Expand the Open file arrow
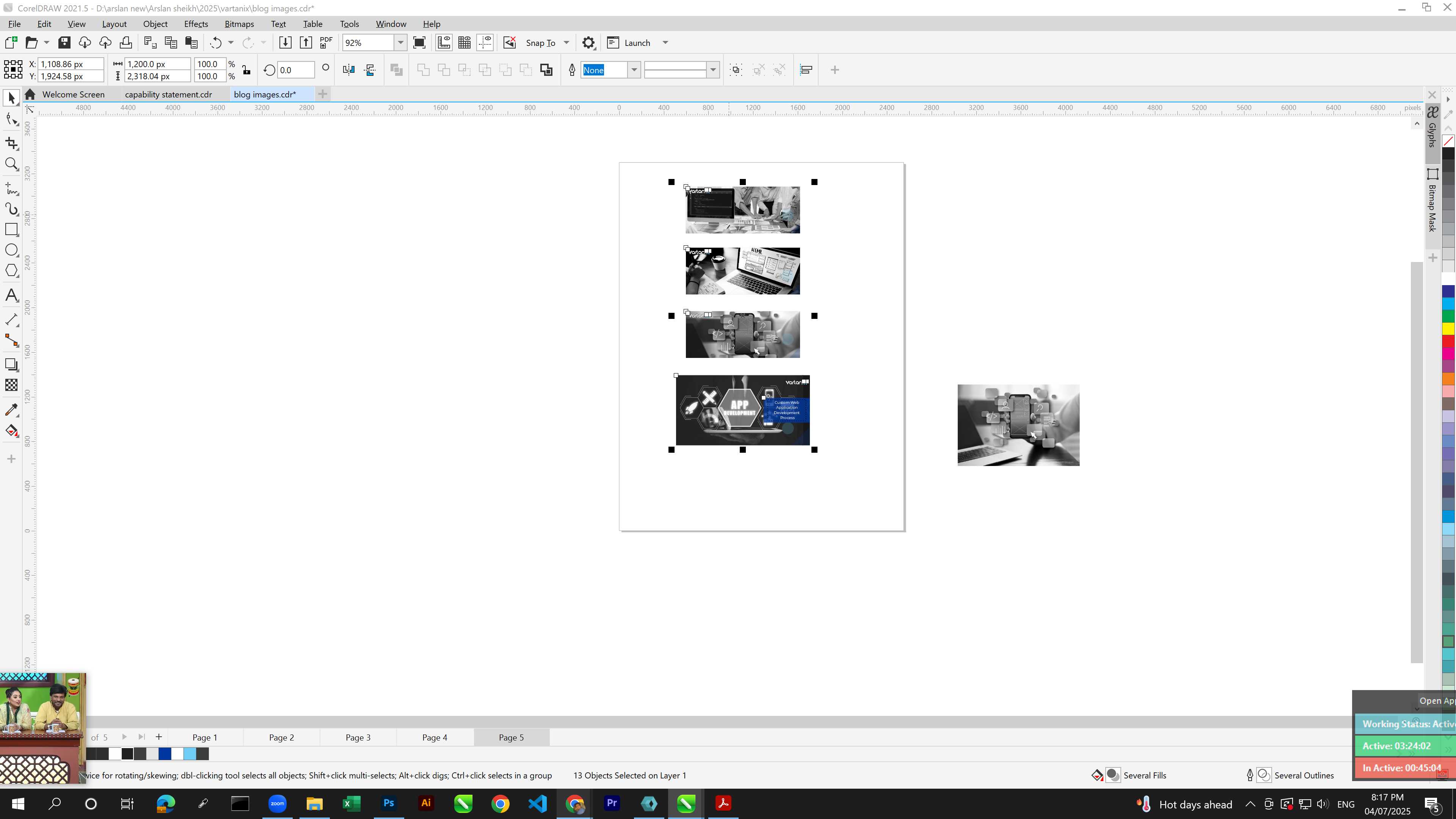 (46, 43)
